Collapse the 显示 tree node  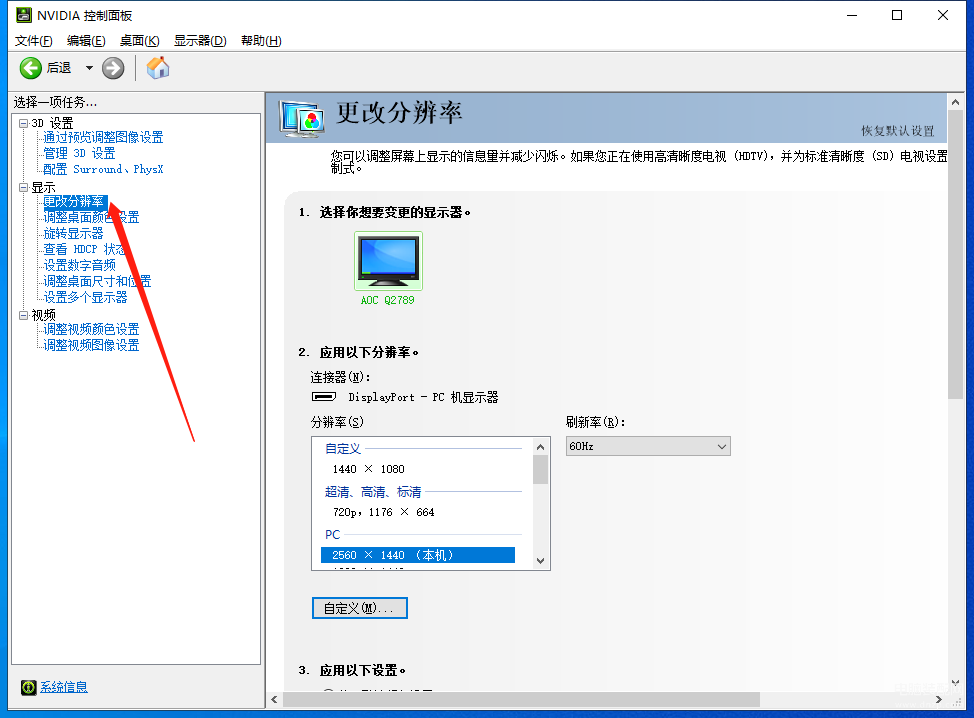pos(24,187)
